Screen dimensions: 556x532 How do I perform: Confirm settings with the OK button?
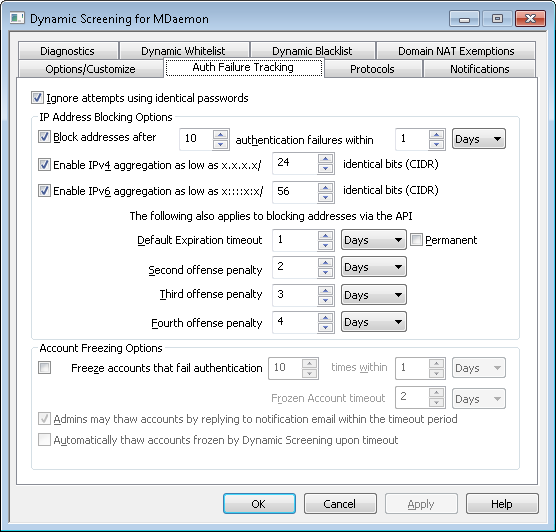pyautogui.click(x=259, y=504)
